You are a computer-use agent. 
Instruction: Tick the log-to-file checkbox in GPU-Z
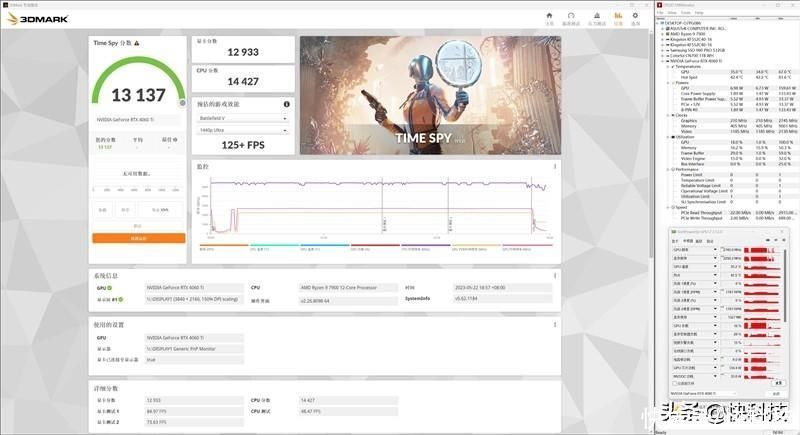674,383
